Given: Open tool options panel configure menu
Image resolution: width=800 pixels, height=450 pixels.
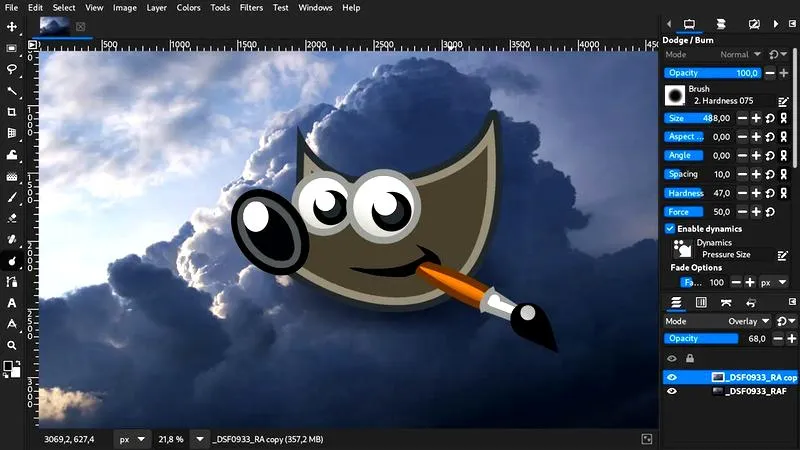Looking at the screenshot, I should click(792, 24).
